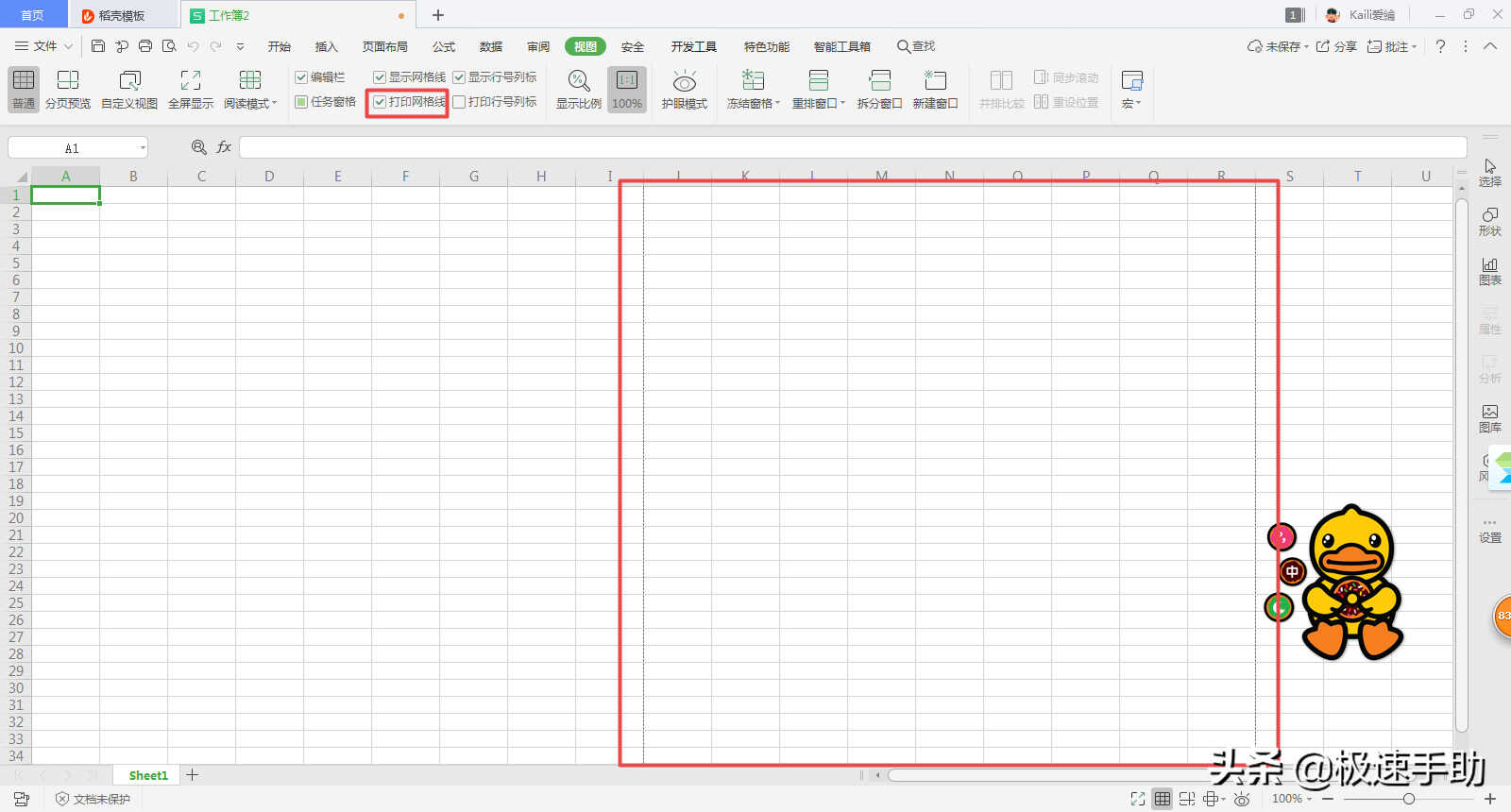Viewport: 1511px width, 812px height.
Task: Open 设置 settings in right sidebar
Action: coord(1489,531)
